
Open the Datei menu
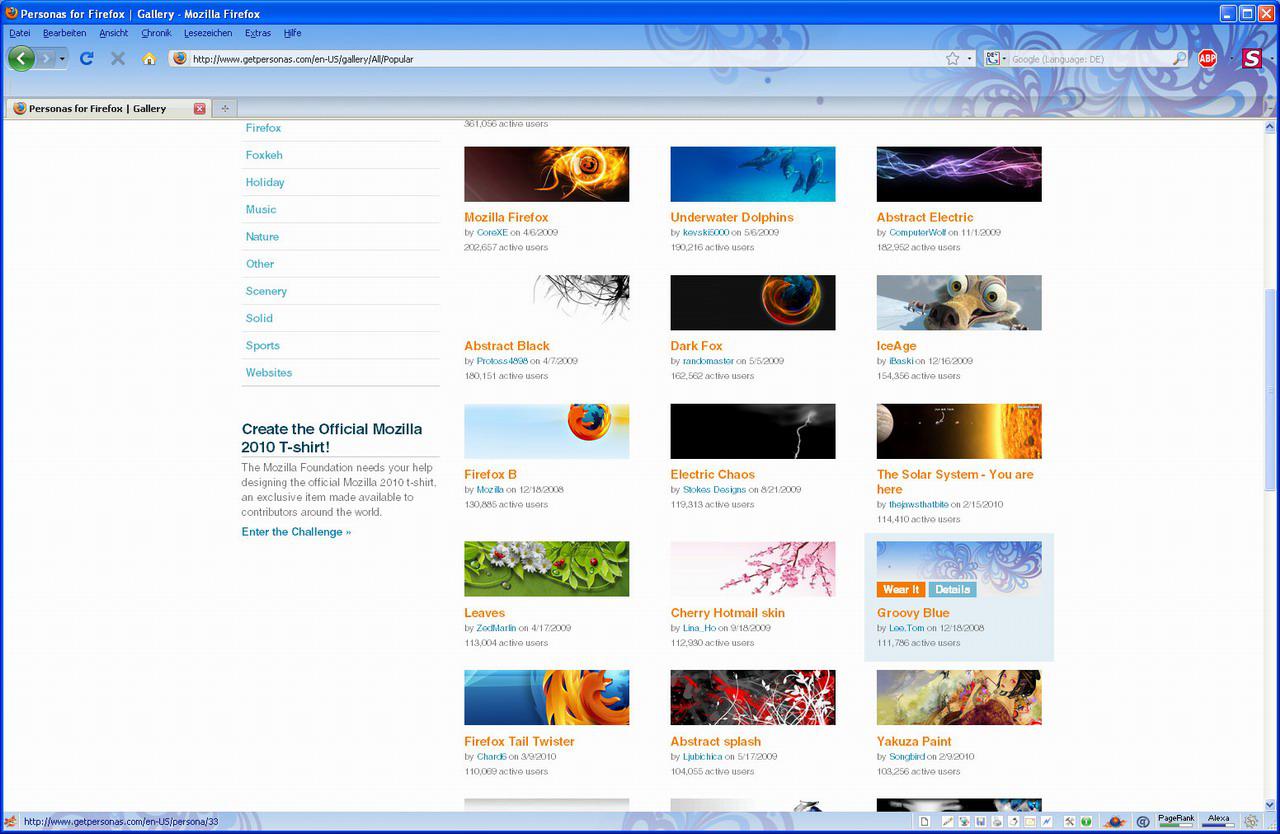click(x=19, y=33)
